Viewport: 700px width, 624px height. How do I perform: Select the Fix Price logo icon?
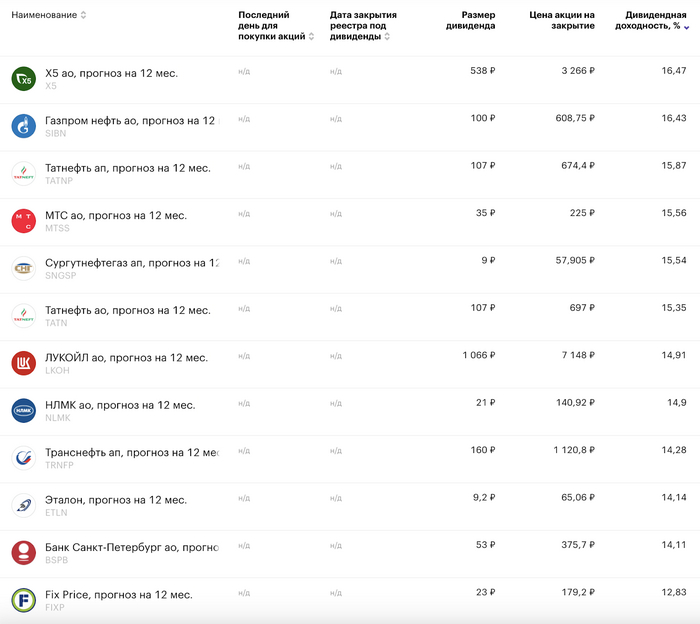point(23,600)
